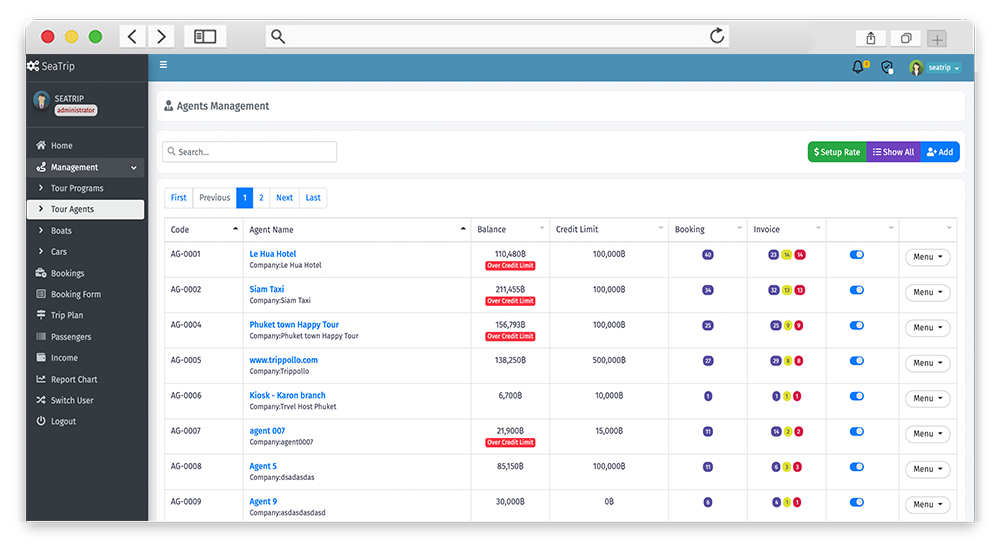Click the Booking badge for Agent 9

click(x=707, y=502)
